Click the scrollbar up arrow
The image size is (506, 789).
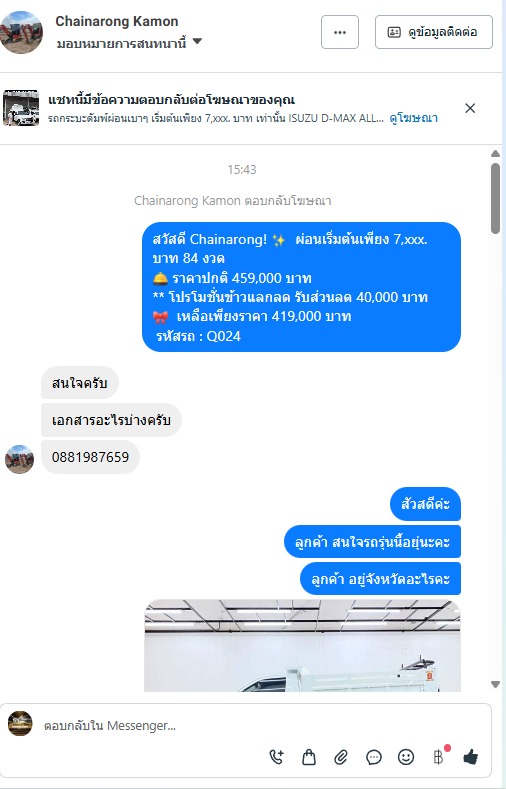(495, 153)
